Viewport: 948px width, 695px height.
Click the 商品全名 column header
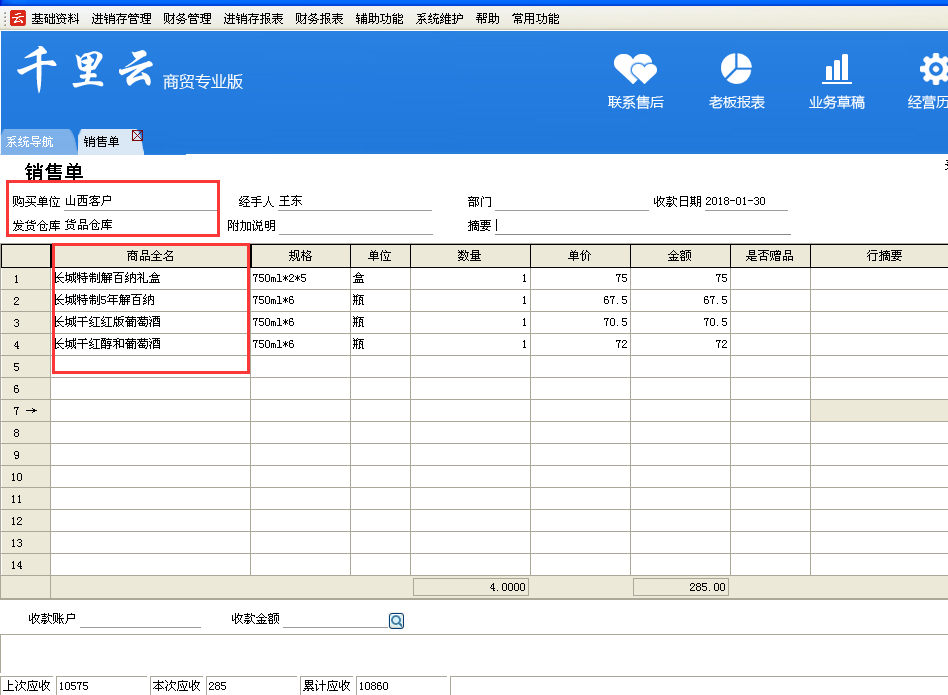tap(150, 256)
